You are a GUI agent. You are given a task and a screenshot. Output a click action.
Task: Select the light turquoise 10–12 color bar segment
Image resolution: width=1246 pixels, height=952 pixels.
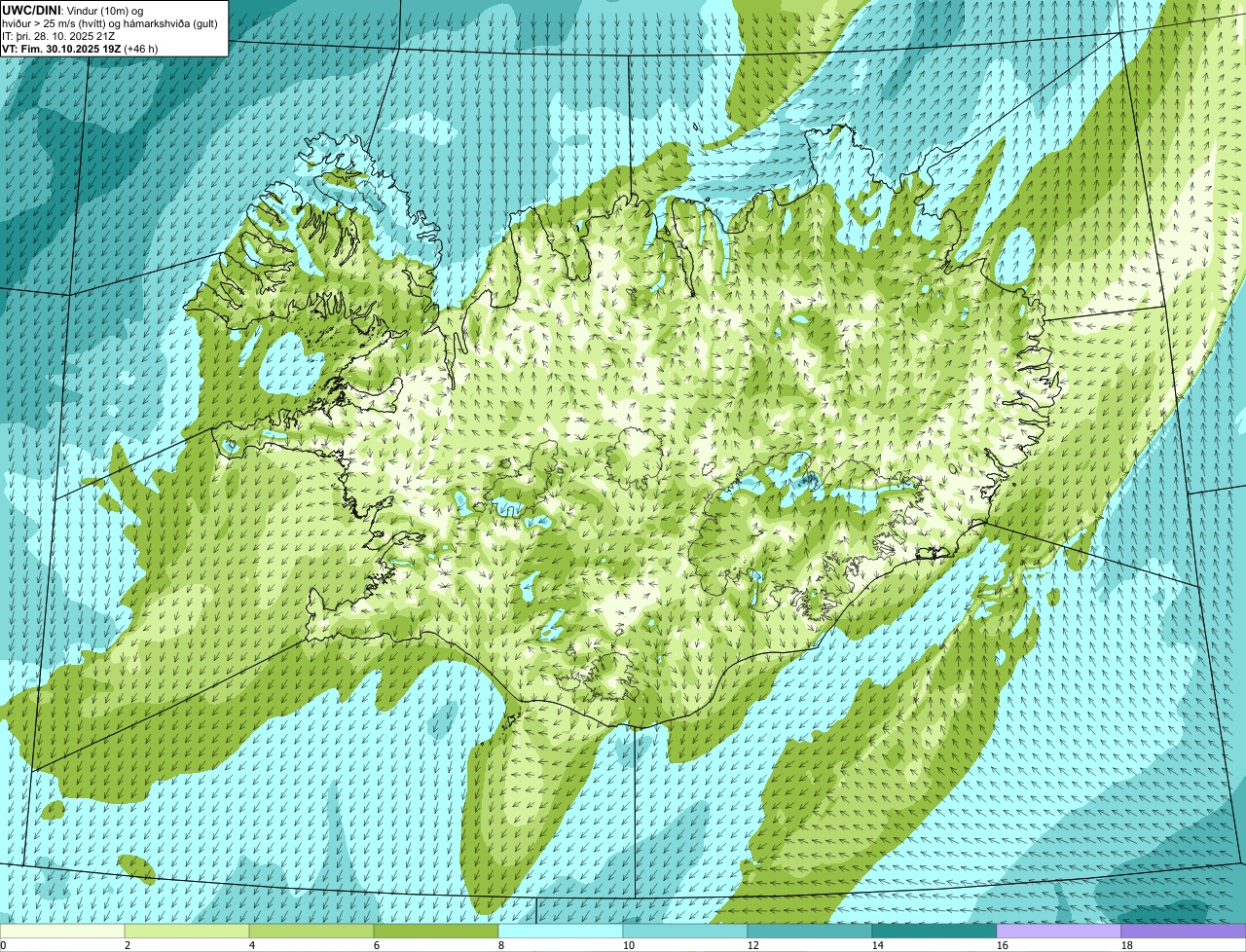tap(685, 931)
